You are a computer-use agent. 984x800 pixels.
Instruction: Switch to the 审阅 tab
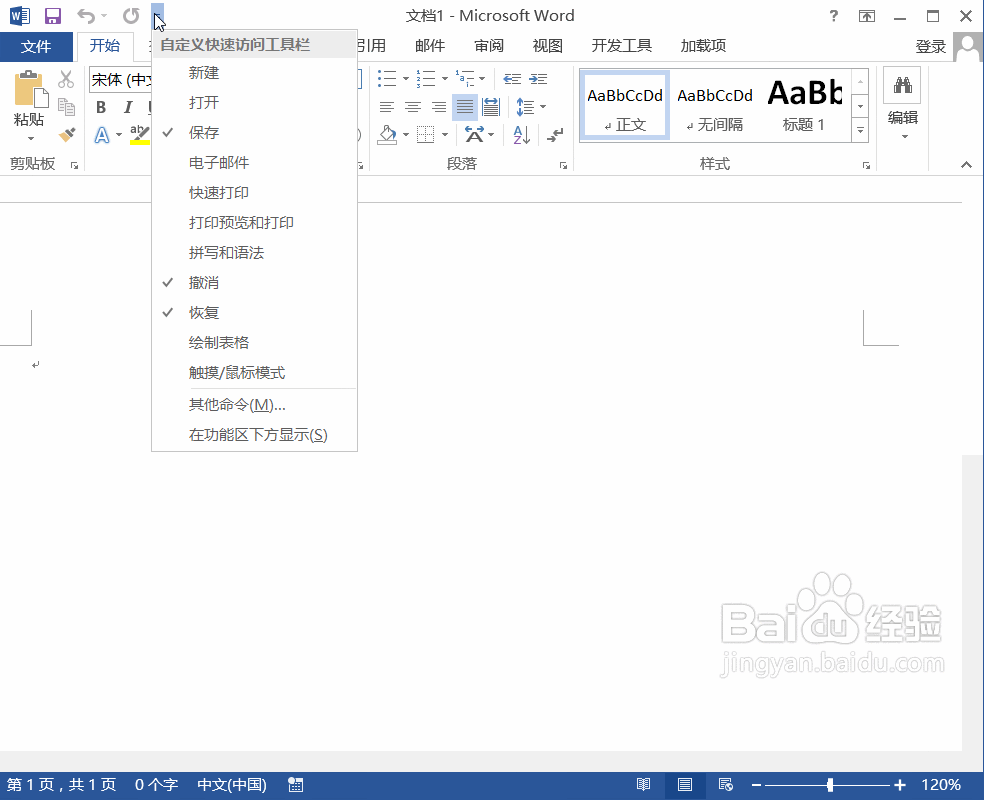[x=489, y=46]
